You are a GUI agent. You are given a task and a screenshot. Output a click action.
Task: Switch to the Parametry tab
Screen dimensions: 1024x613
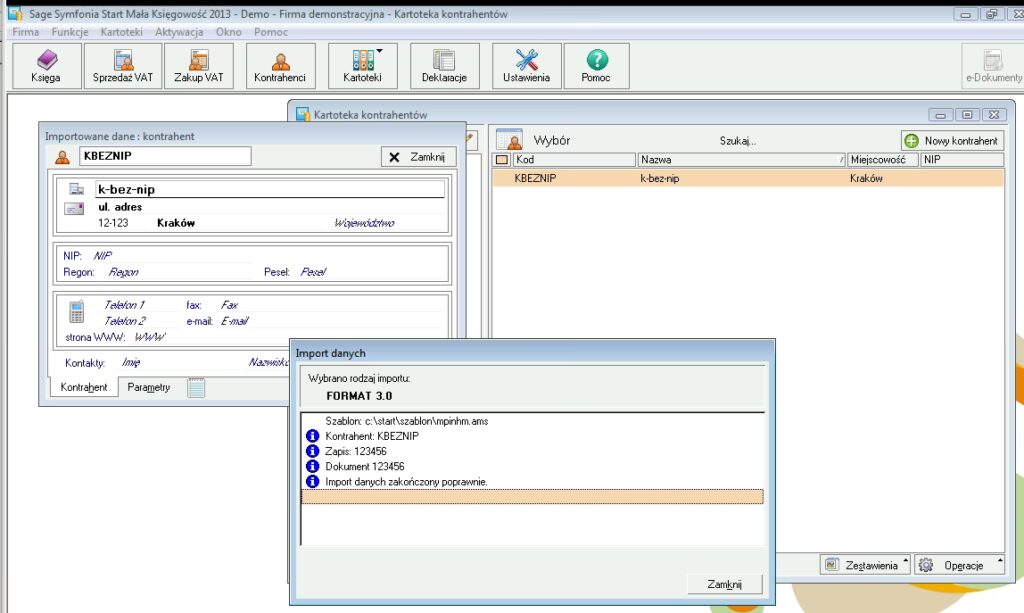tap(149, 388)
